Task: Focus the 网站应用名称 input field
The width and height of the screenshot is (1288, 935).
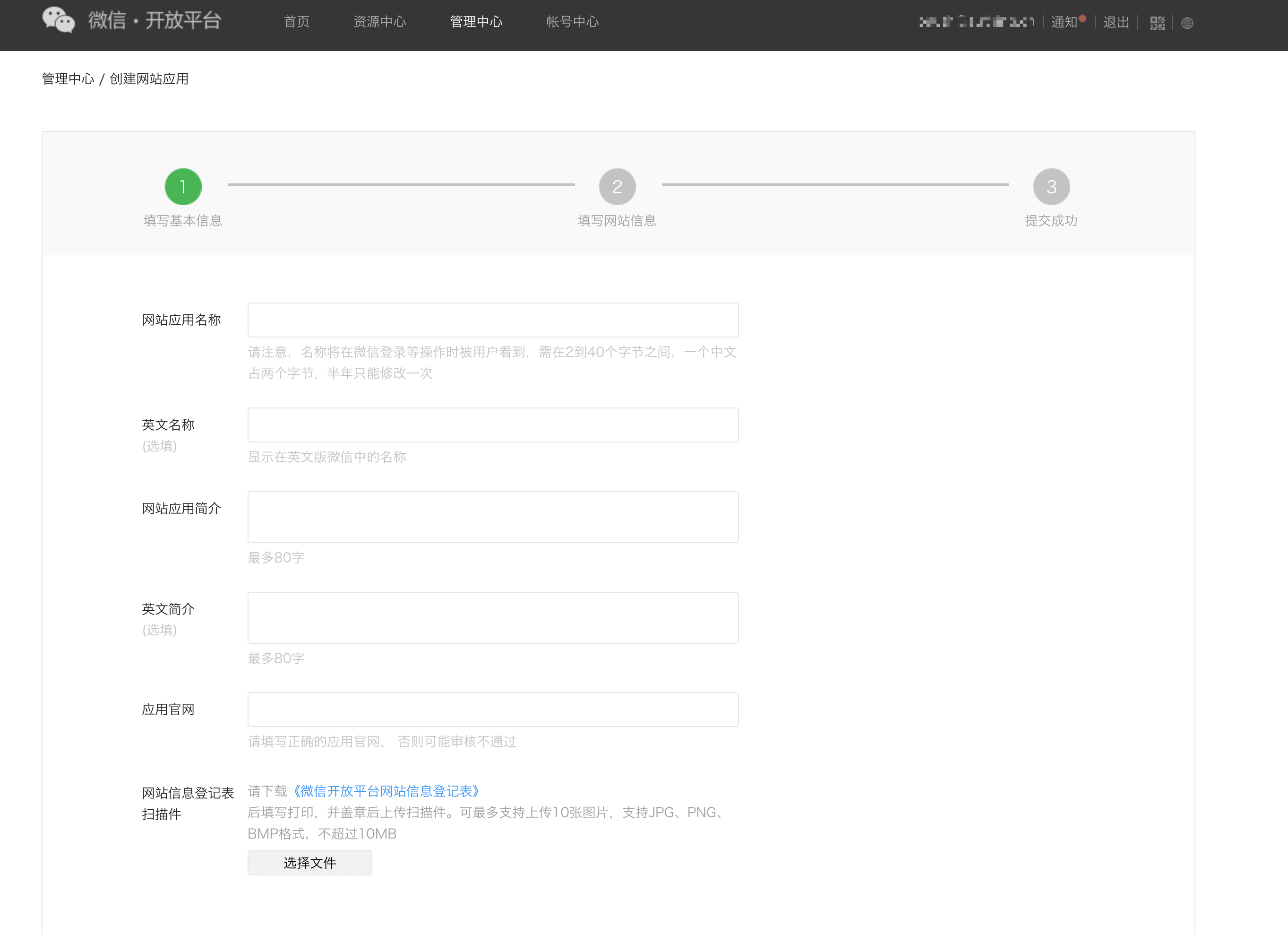Action: [492, 320]
